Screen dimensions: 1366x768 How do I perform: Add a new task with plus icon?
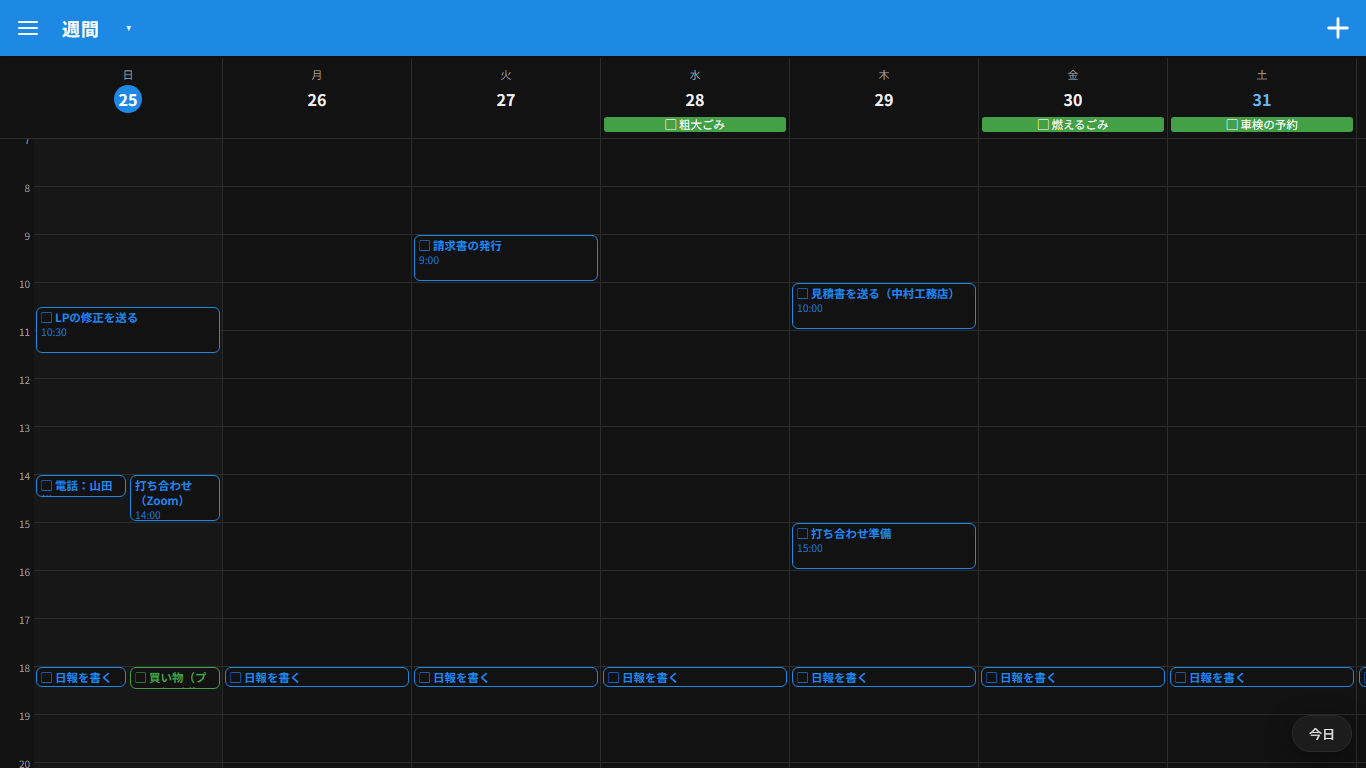coord(1338,28)
